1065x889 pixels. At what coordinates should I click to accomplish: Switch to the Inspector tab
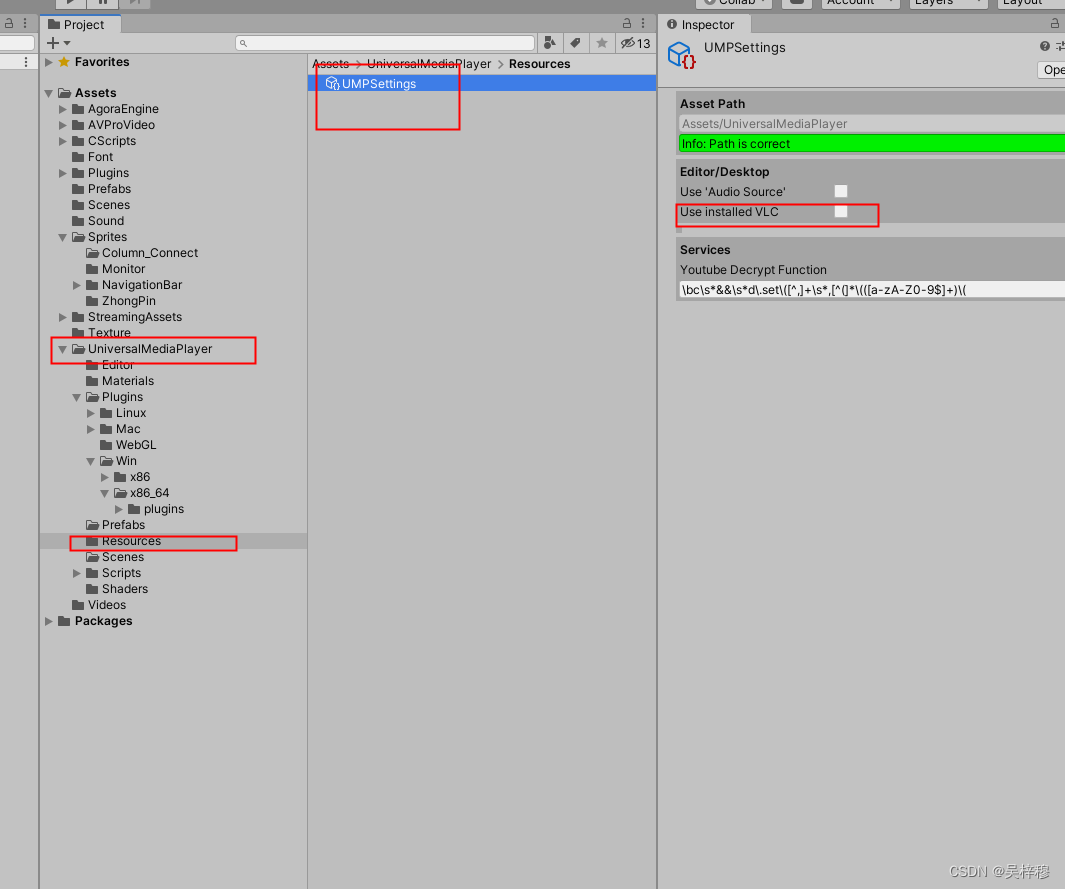705,24
